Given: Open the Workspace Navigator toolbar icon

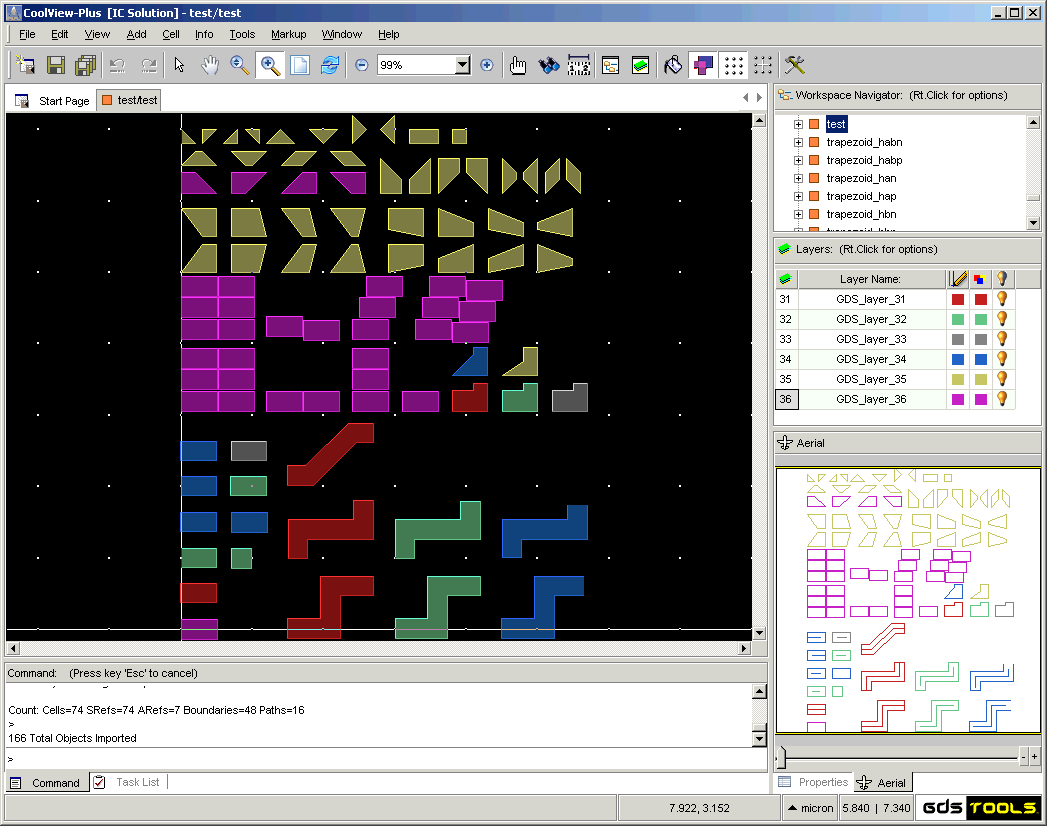Looking at the screenshot, I should point(610,65).
